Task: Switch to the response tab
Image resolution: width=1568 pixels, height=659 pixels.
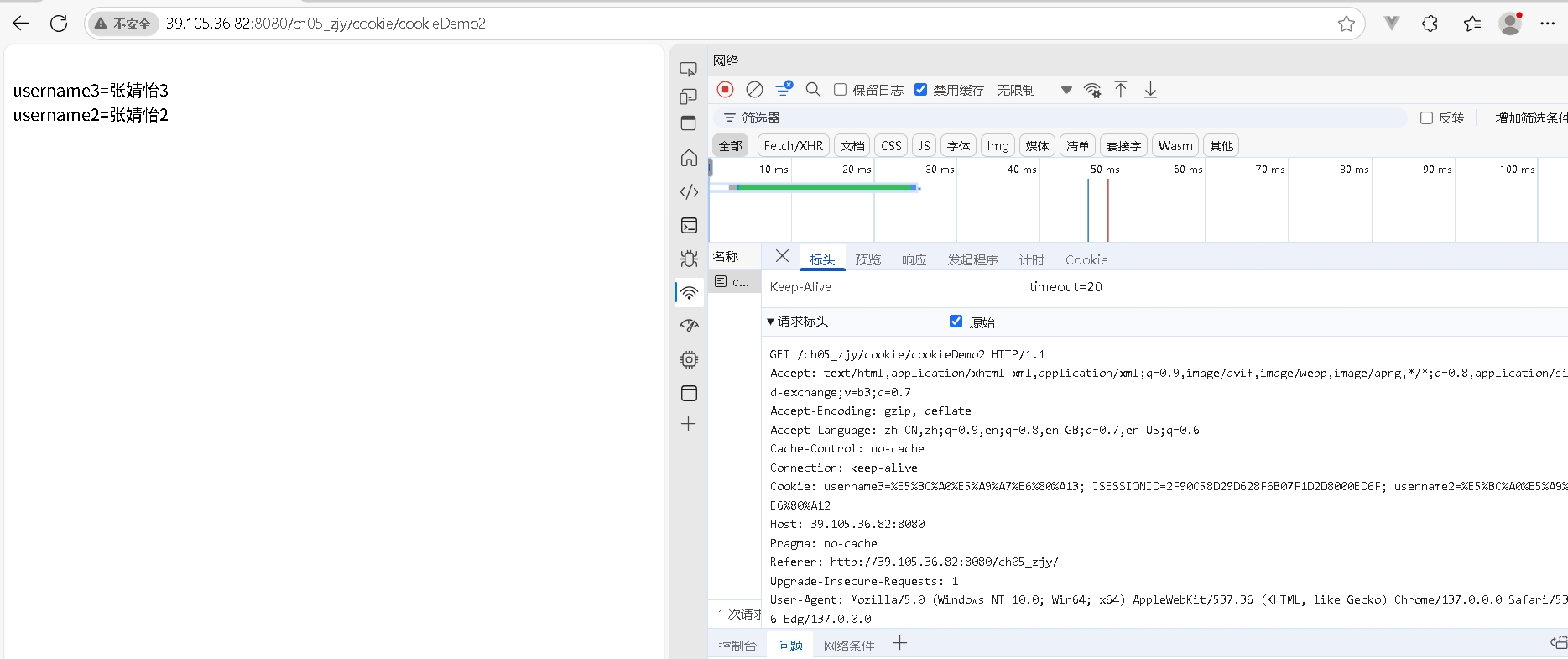Action: [914, 260]
